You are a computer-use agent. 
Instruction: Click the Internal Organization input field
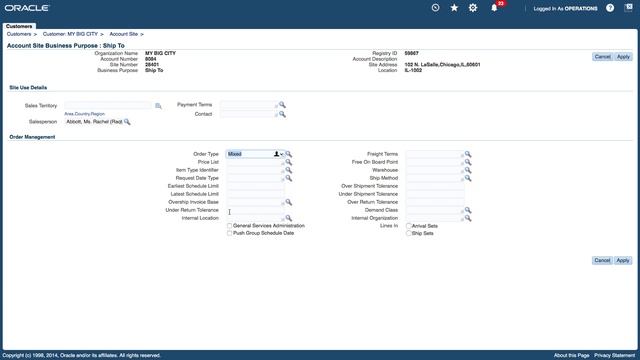click(435, 218)
